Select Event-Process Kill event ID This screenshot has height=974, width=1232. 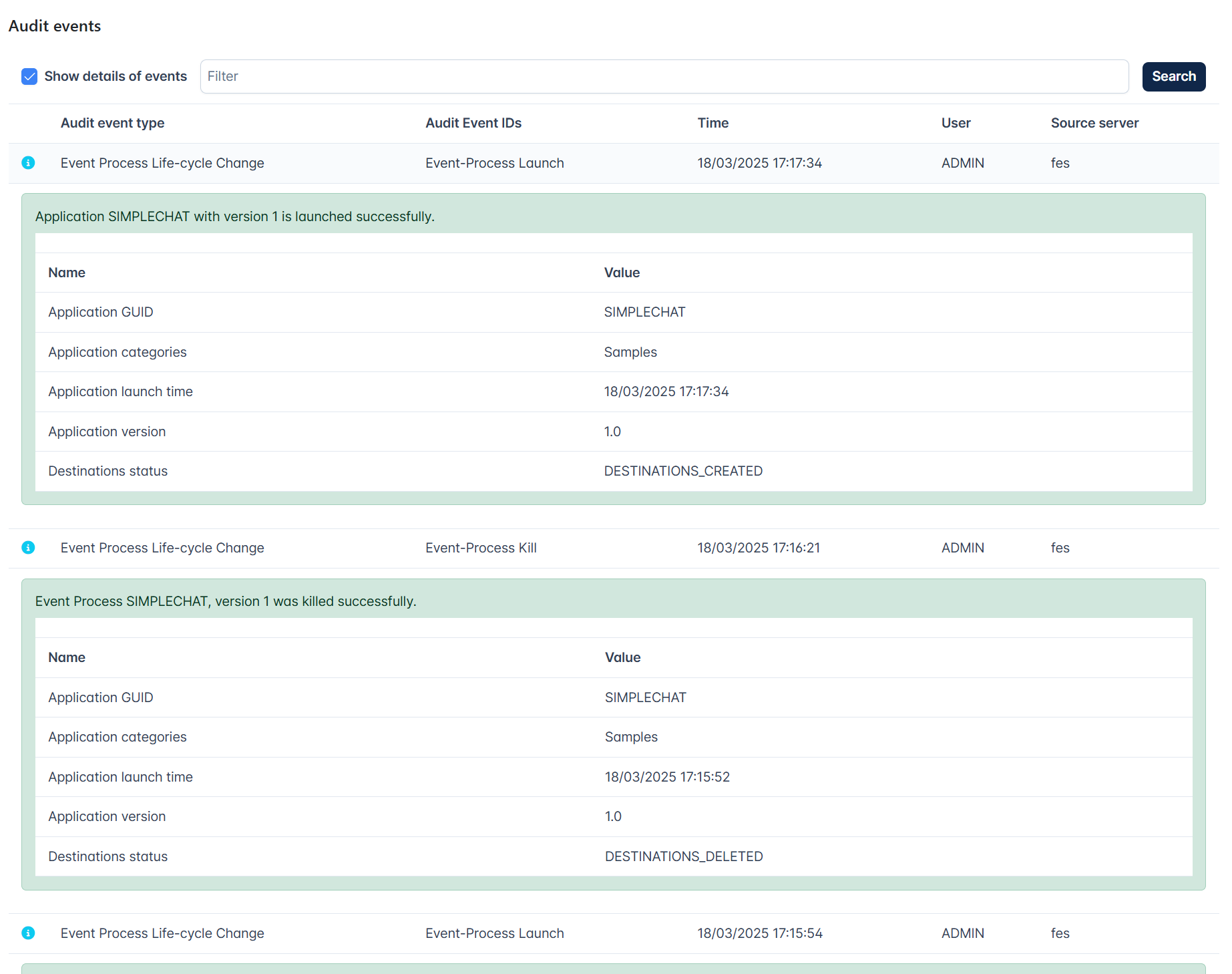click(481, 548)
